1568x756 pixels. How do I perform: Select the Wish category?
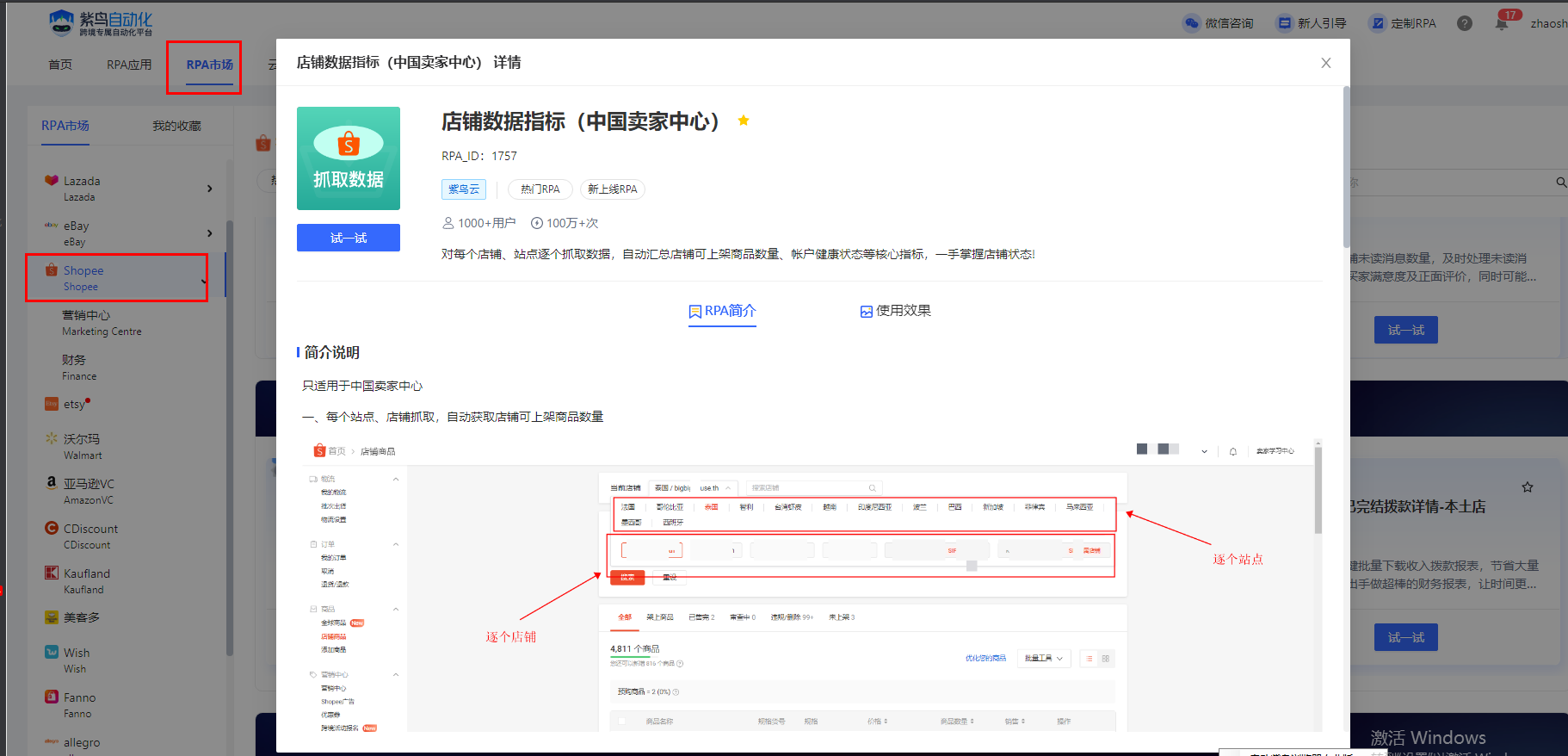(x=76, y=660)
